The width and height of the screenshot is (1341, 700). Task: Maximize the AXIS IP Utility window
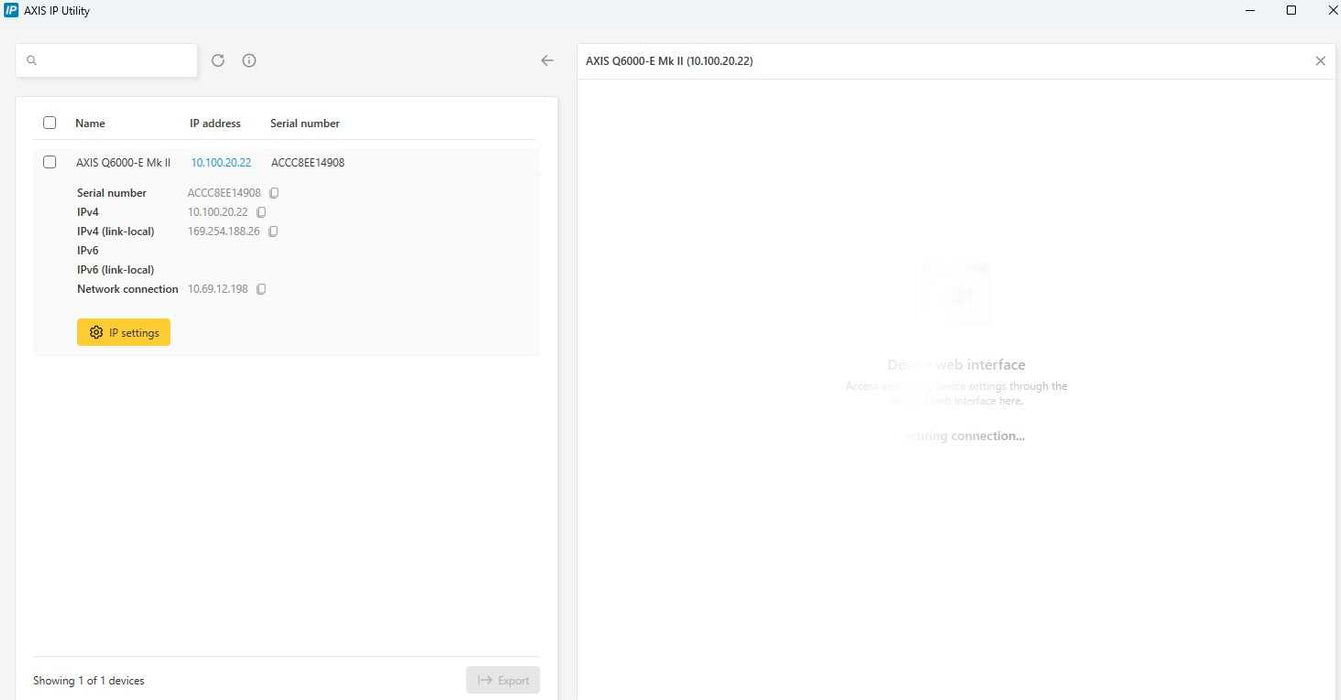(1291, 10)
